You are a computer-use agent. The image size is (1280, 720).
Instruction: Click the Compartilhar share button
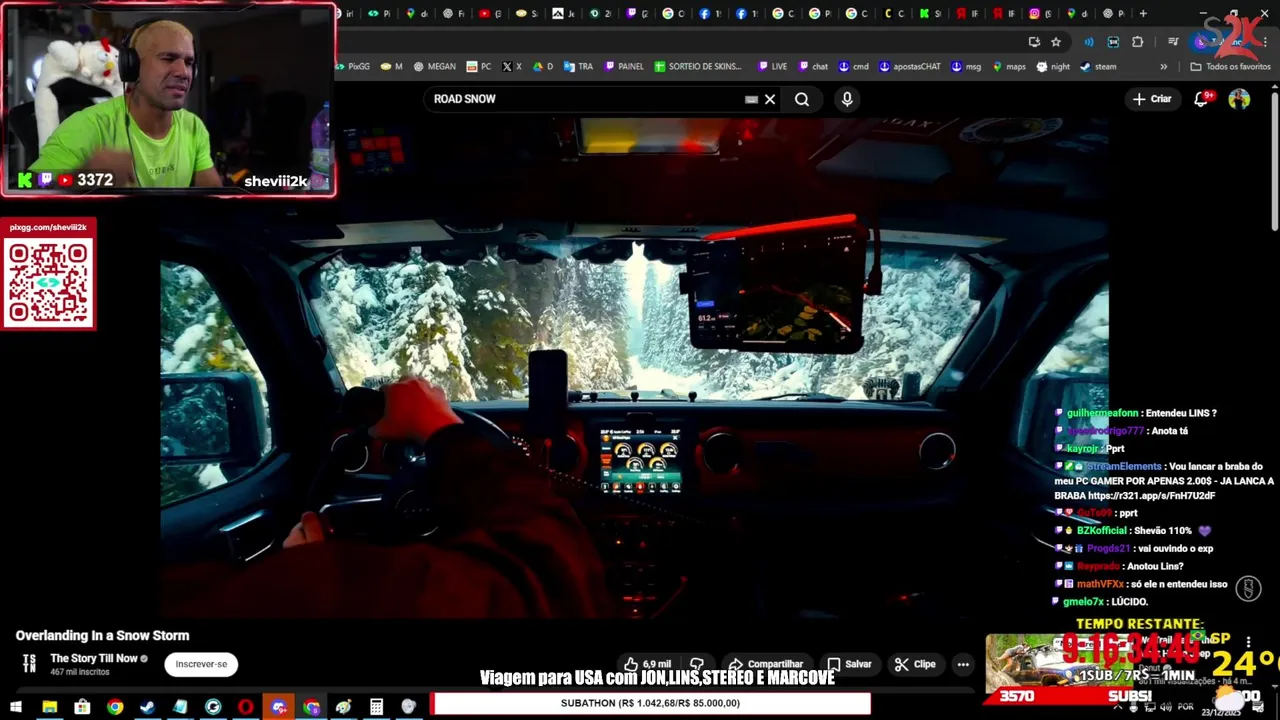point(765,664)
